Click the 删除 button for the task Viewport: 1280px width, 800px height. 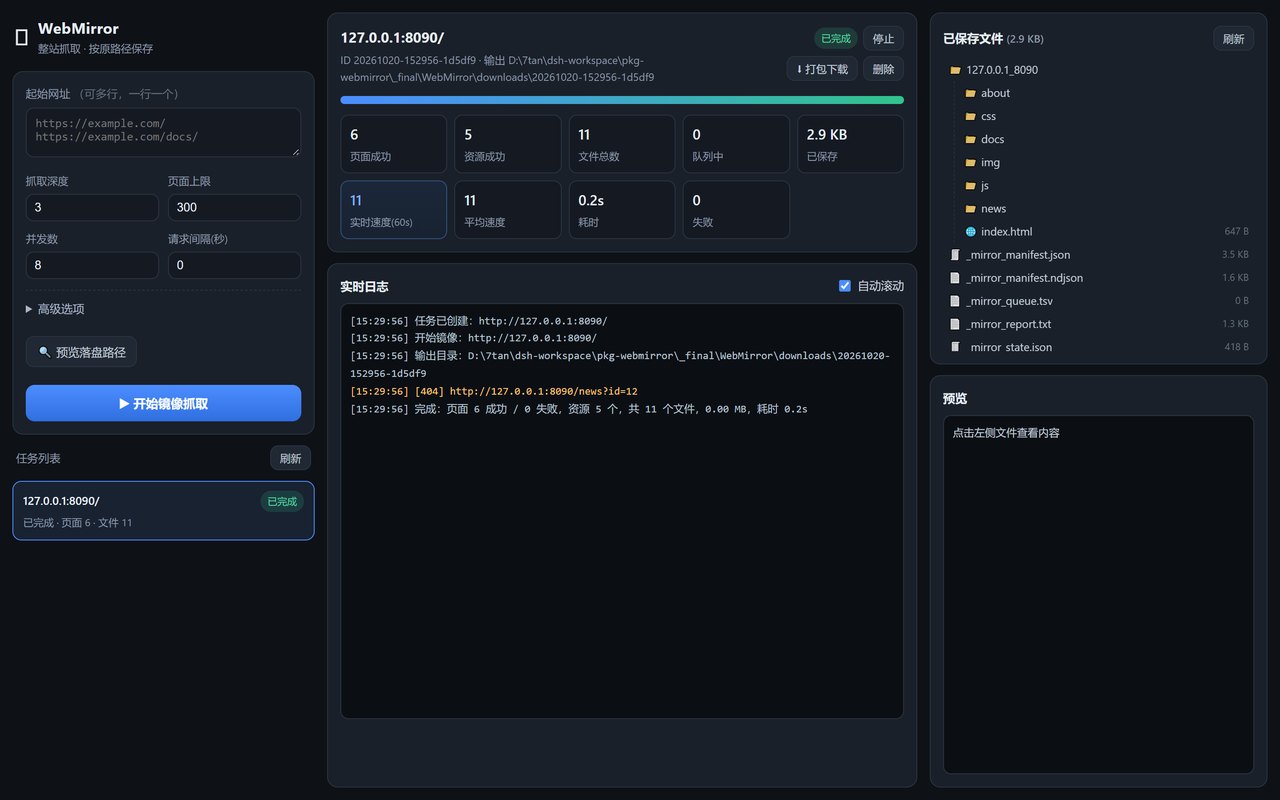coord(883,69)
